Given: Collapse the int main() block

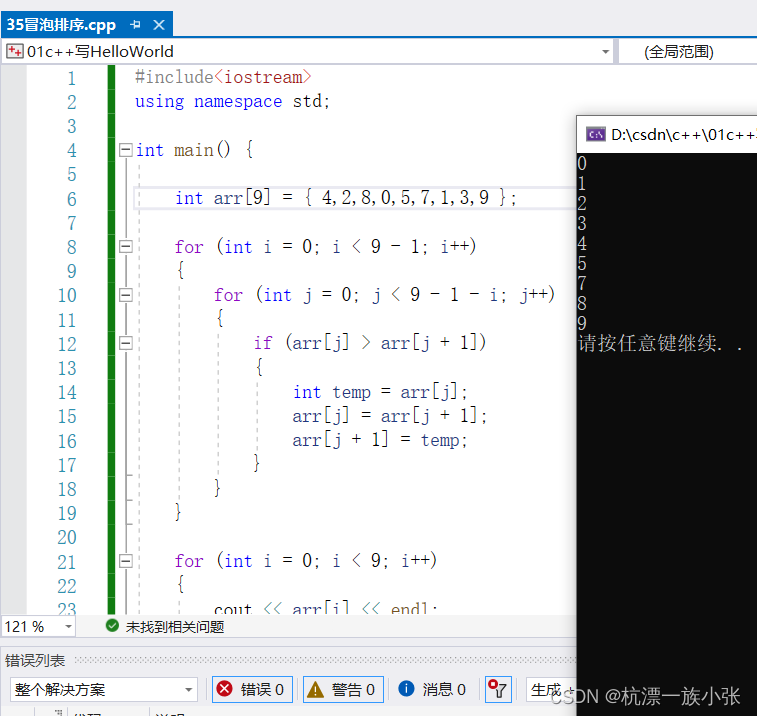Looking at the screenshot, I should [x=126, y=150].
